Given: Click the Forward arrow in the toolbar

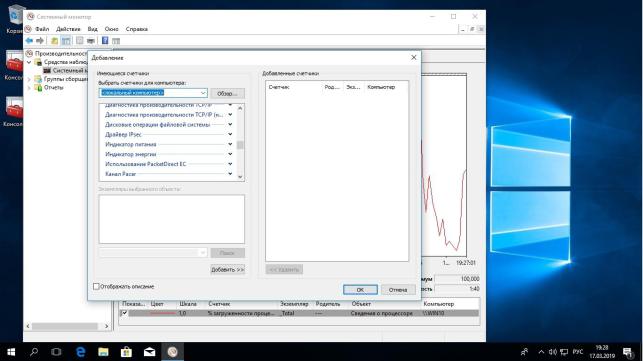Looking at the screenshot, I should click(40, 41).
